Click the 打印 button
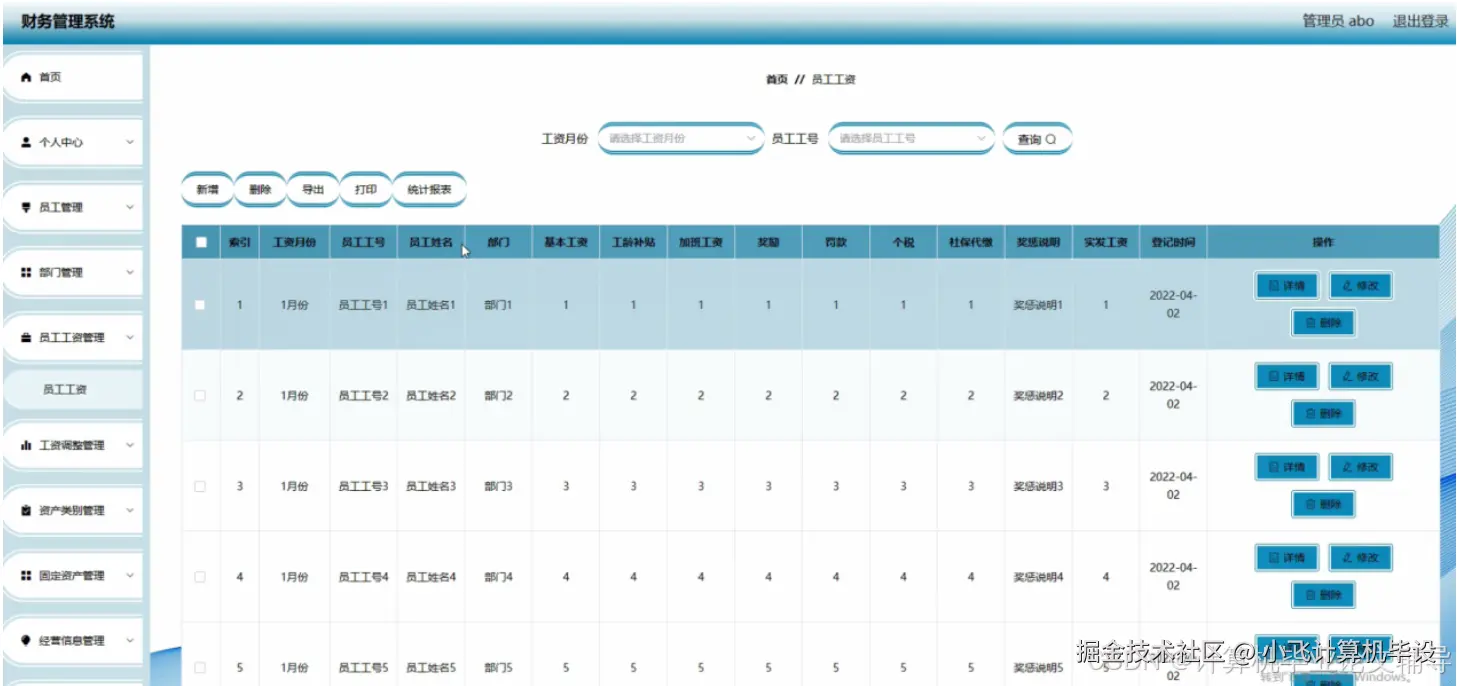 (366, 190)
